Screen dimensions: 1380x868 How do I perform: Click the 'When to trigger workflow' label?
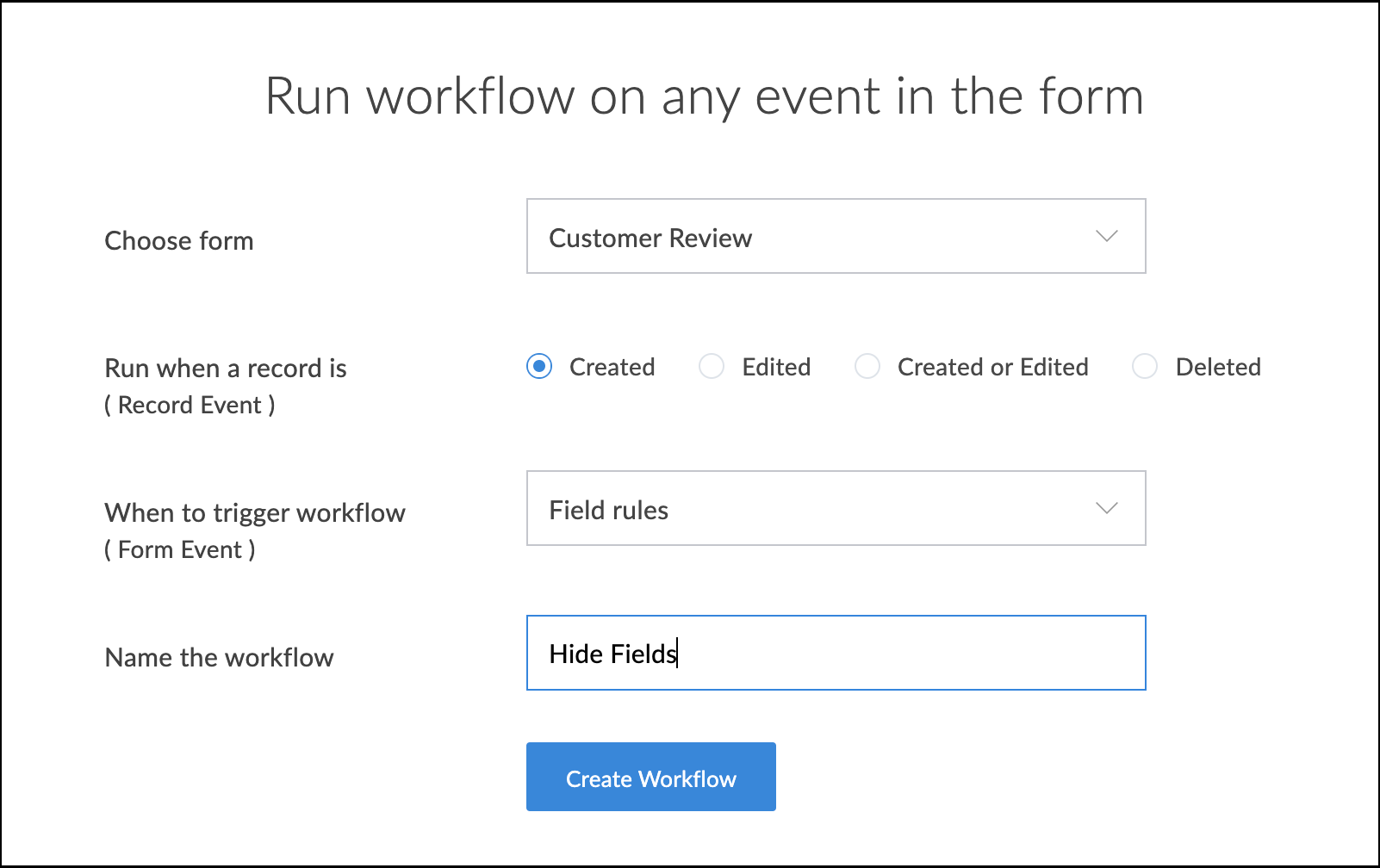pyautogui.click(x=254, y=513)
